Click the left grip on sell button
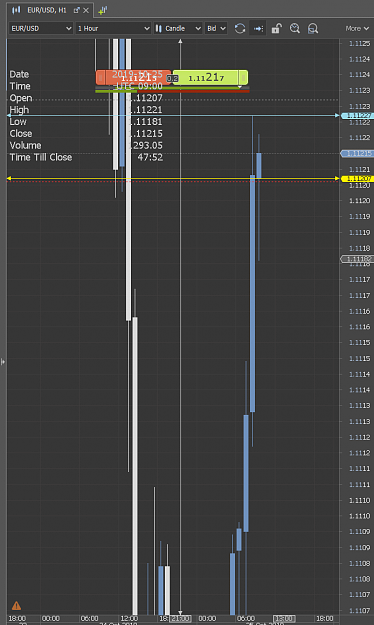 point(100,78)
